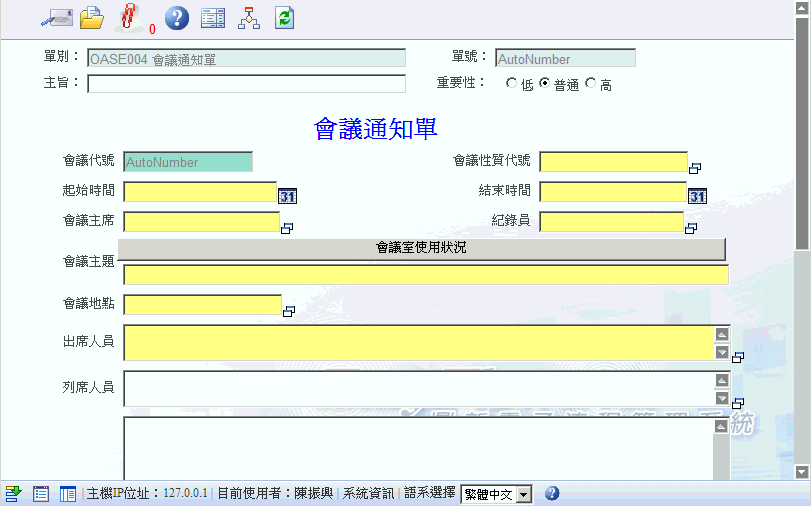Click the 主旨 text input field

tap(246, 84)
